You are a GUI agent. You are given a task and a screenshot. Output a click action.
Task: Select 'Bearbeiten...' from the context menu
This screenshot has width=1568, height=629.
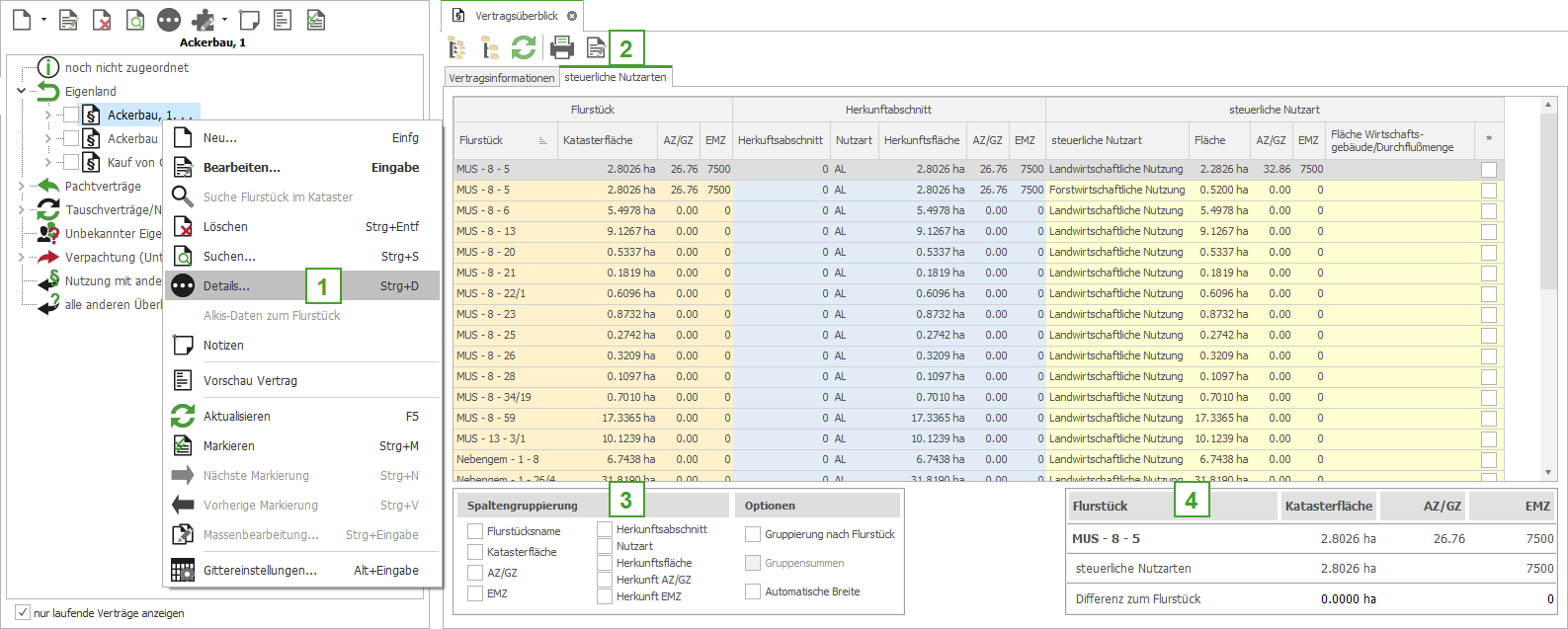coord(242,168)
